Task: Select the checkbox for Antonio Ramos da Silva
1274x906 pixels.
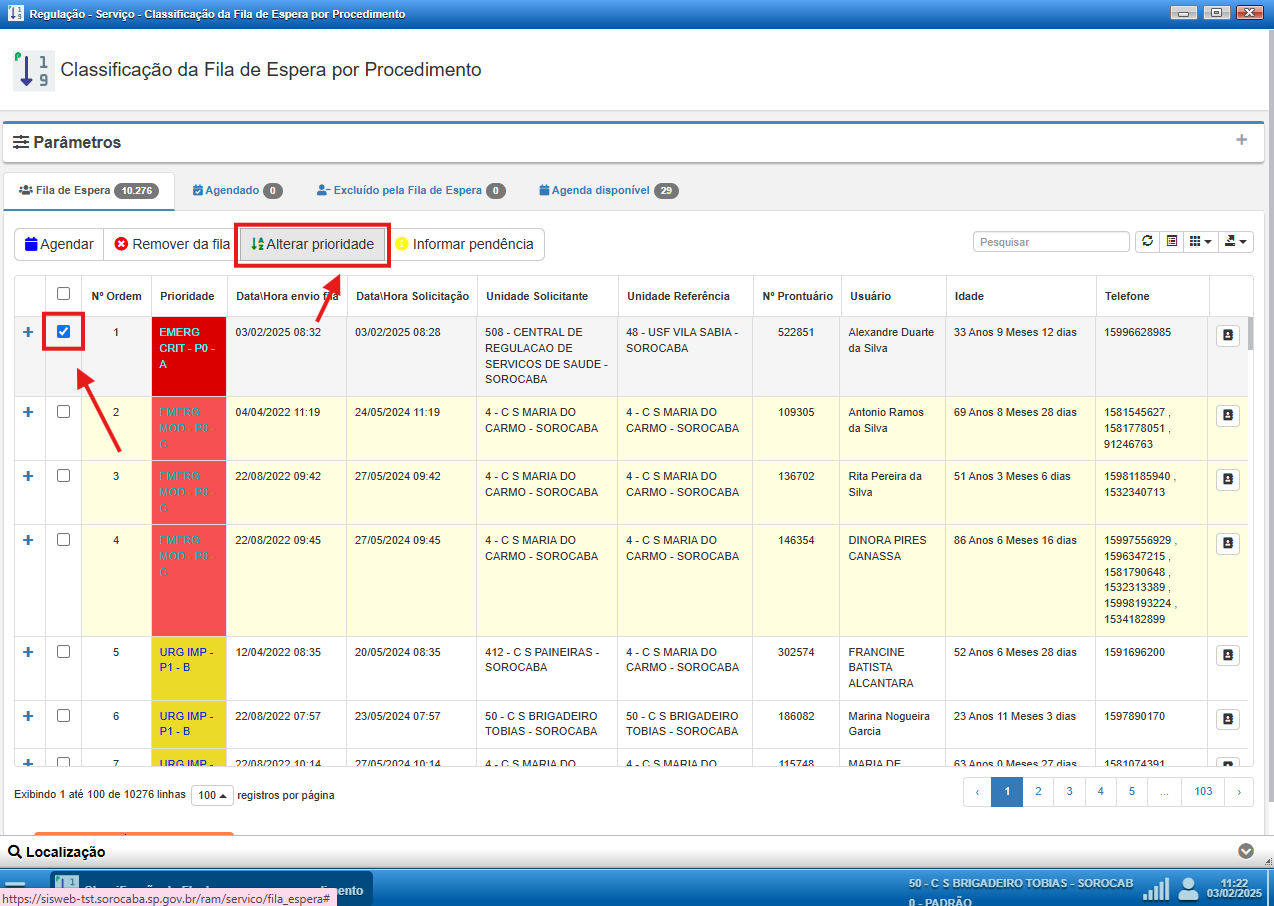Action: point(64,412)
